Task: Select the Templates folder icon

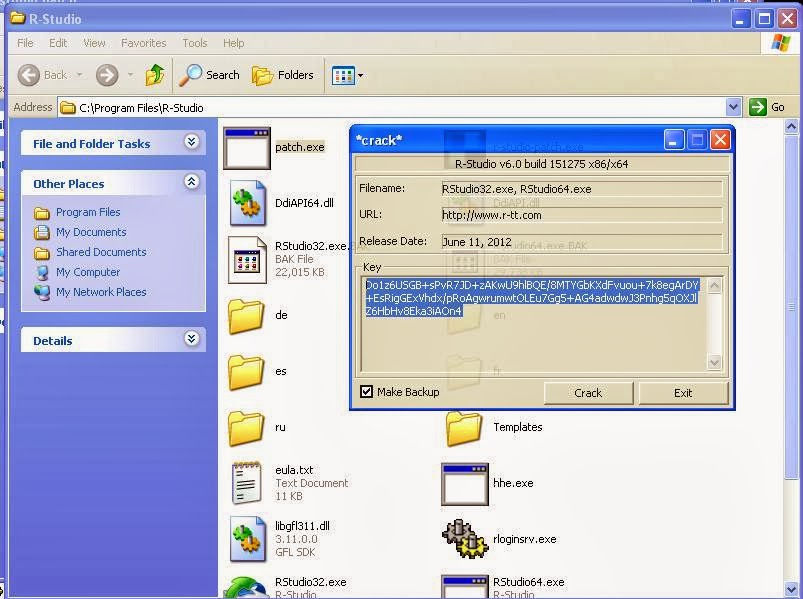Action: (464, 428)
